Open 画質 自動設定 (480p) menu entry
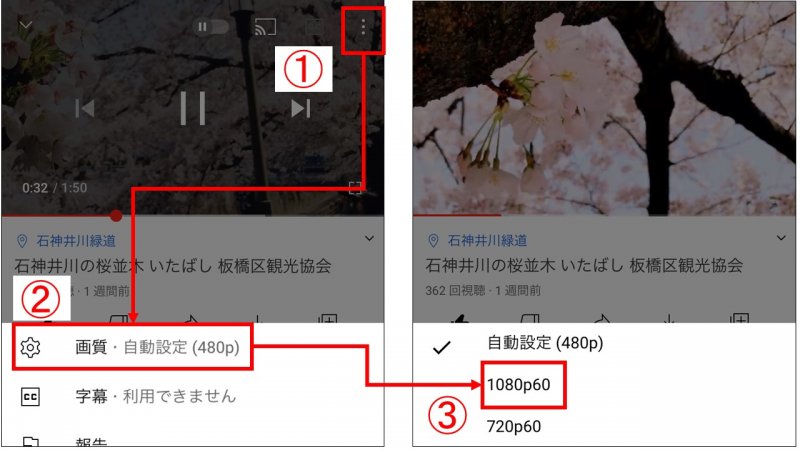 point(133,347)
